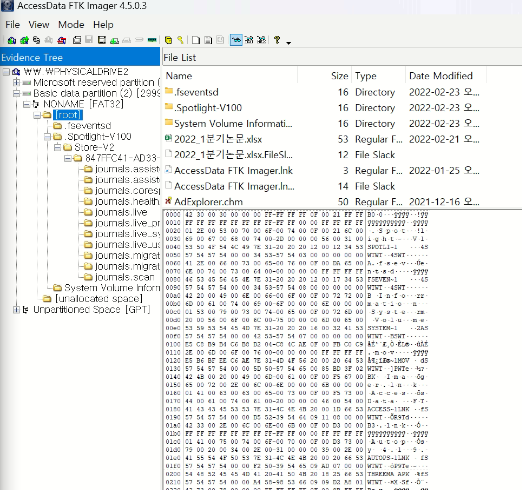The height and width of the screenshot is (490, 522).
Task: Click the Remove Evidence Item icon
Action: [x=49, y=40]
